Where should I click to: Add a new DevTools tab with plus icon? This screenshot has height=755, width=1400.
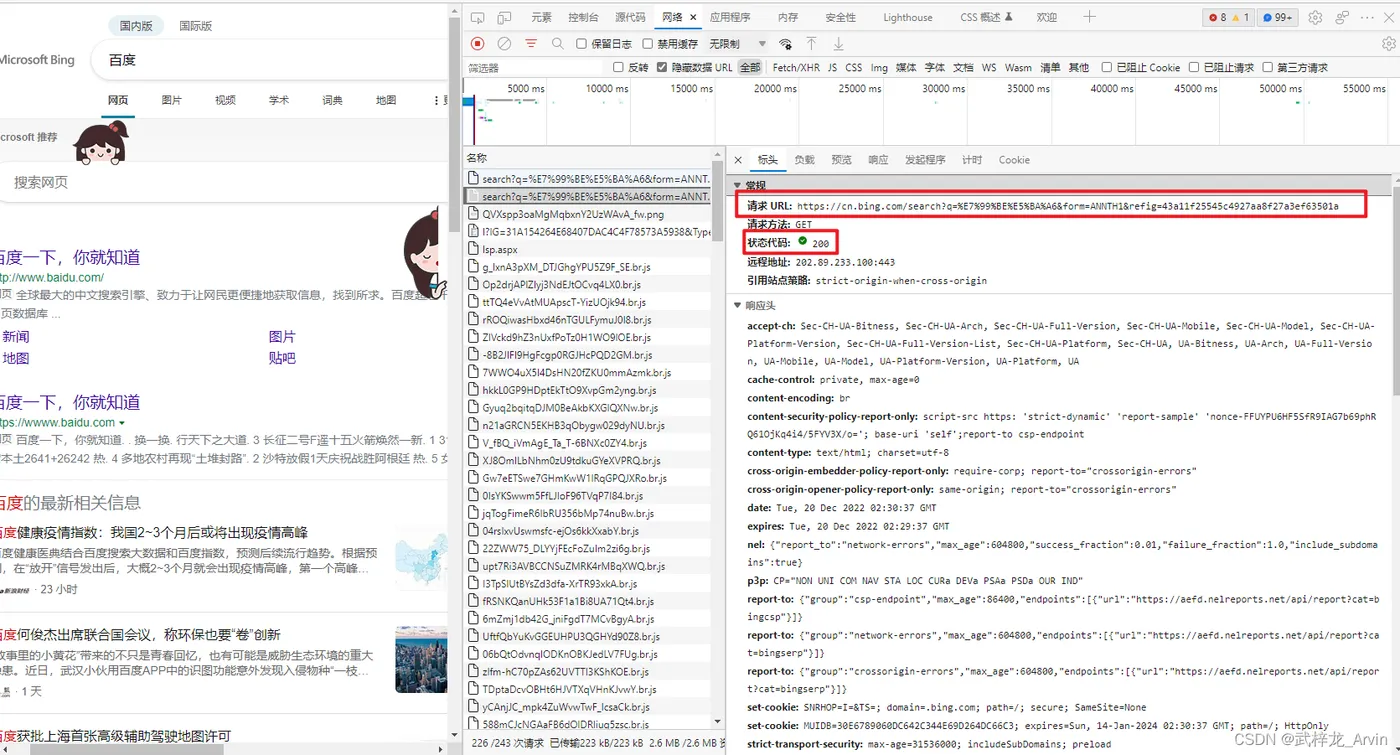[x=1090, y=17]
